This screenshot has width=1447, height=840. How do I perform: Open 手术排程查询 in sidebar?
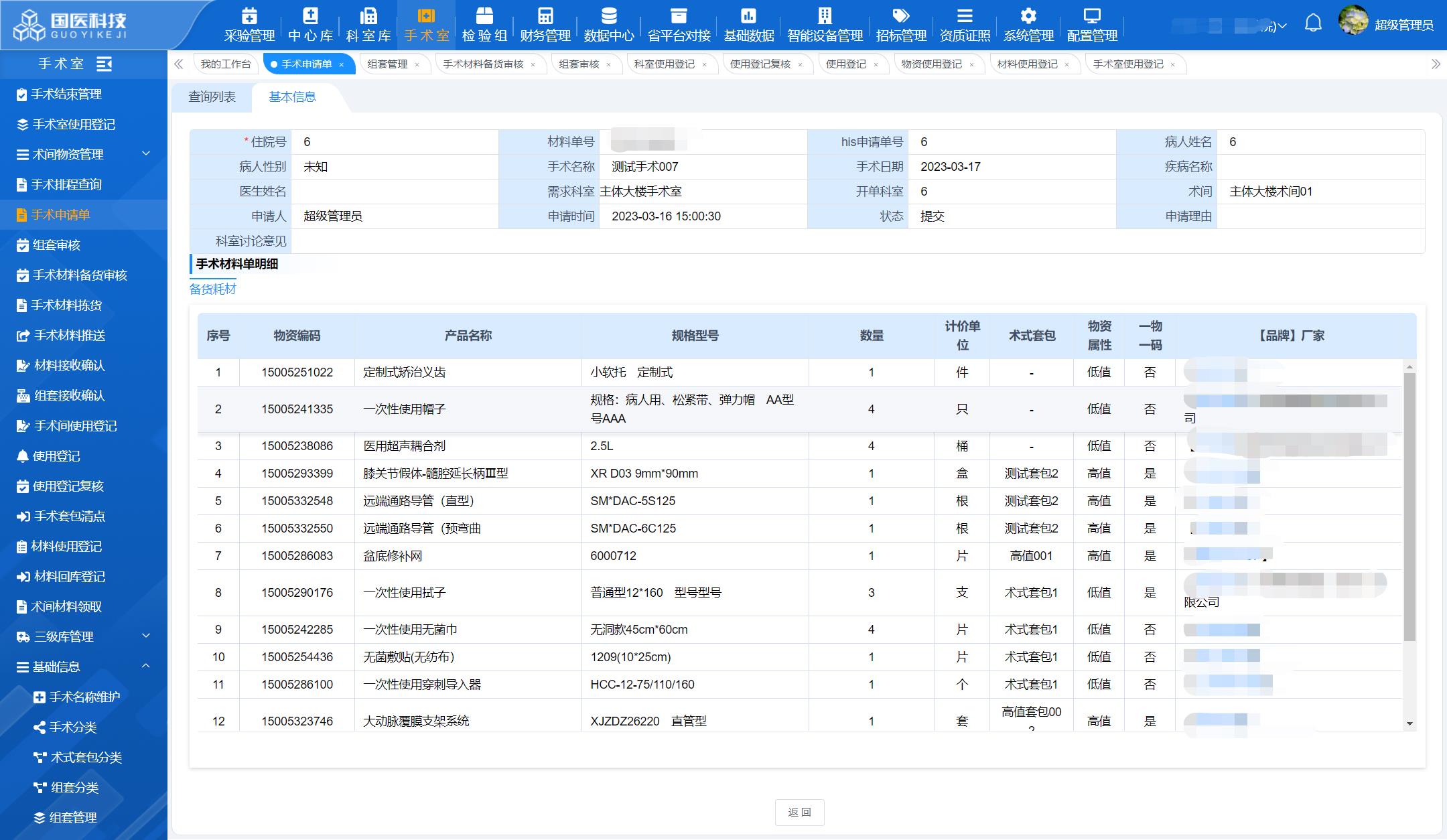click(84, 184)
